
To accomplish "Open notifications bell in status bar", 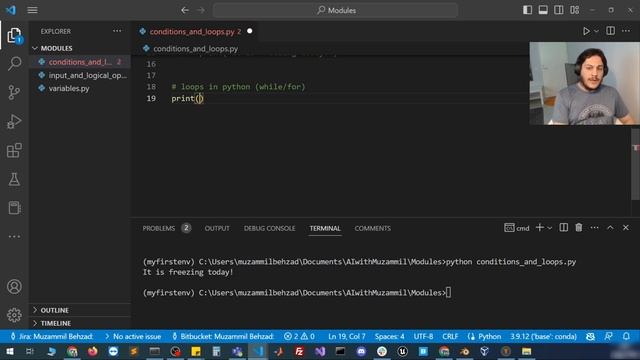I will pos(626,337).
